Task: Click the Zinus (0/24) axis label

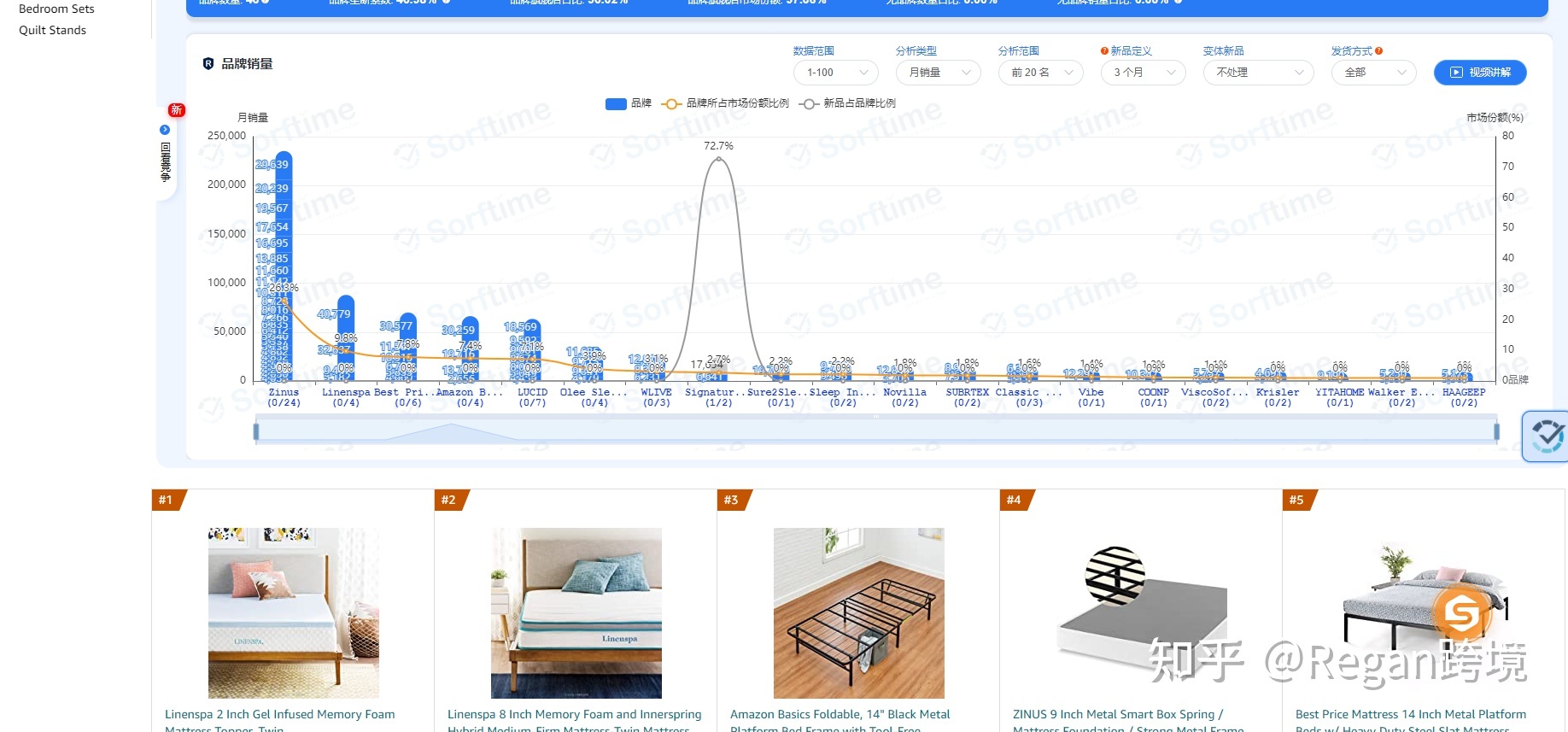Action: click(x=284, y=397)
